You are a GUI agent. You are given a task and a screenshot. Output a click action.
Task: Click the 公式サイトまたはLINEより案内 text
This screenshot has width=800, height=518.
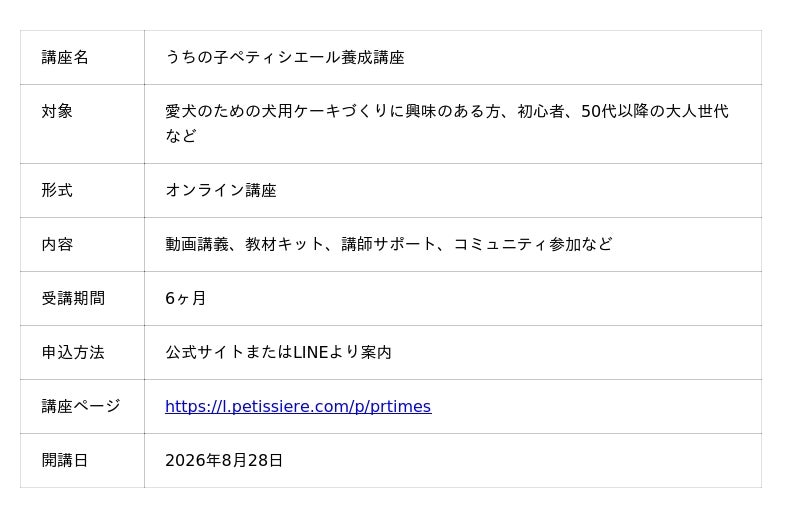point(278,353)
